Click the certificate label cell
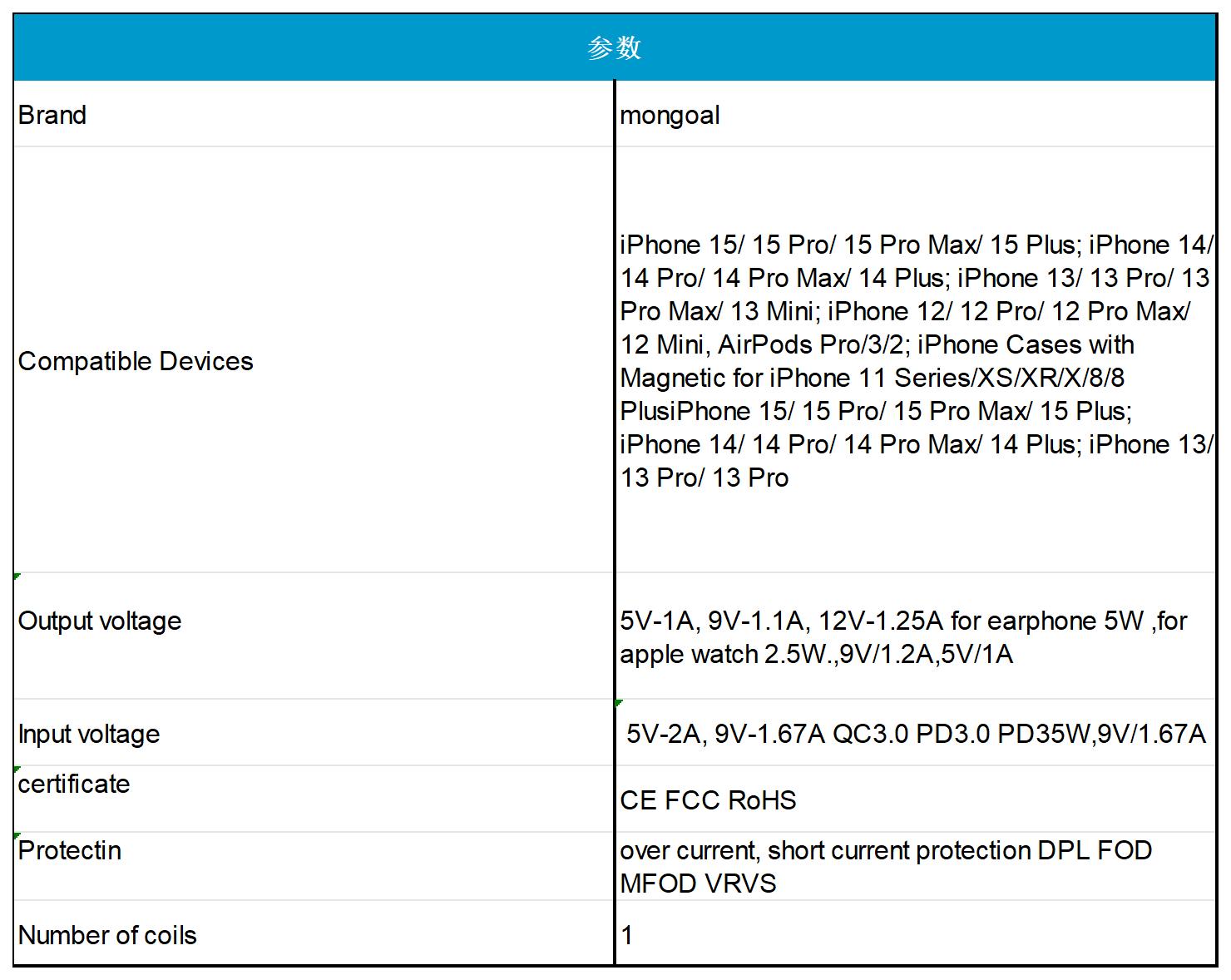This screenshot has width=1231, height=980. 314,799
